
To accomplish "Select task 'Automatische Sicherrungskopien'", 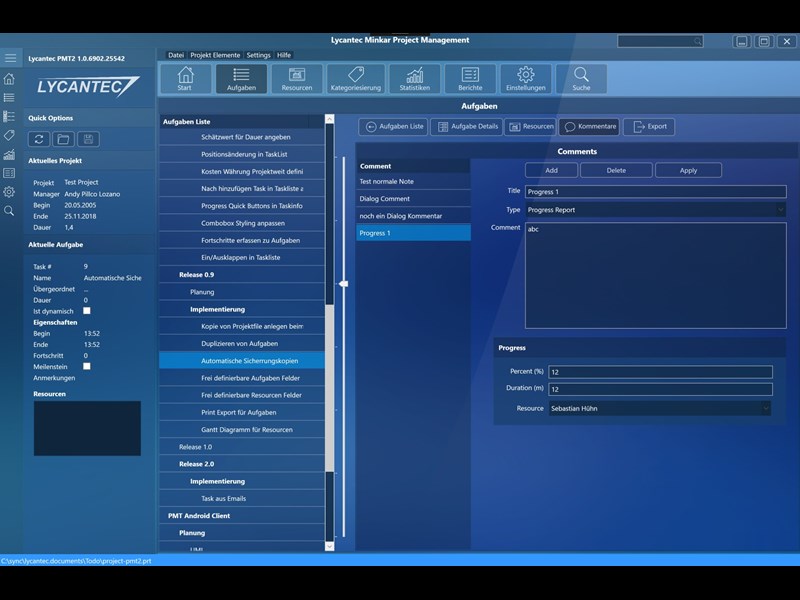I will pos(242,361).
